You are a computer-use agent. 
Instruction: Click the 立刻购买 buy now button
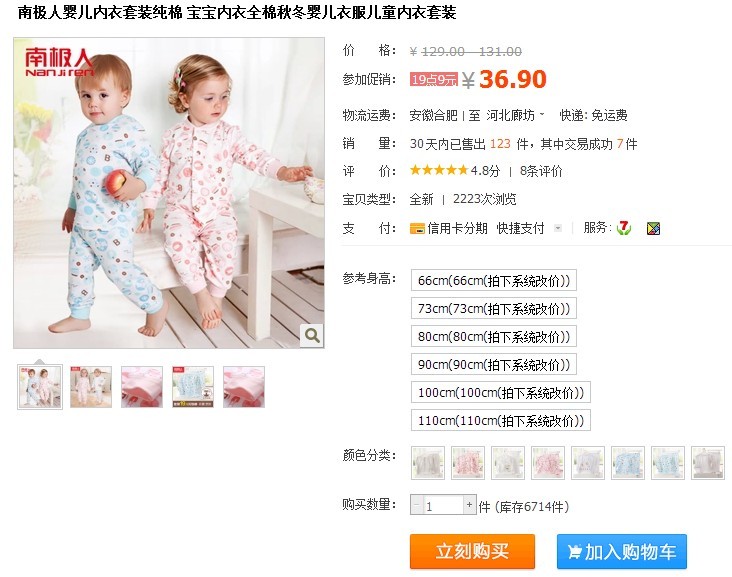pos(472,551)
